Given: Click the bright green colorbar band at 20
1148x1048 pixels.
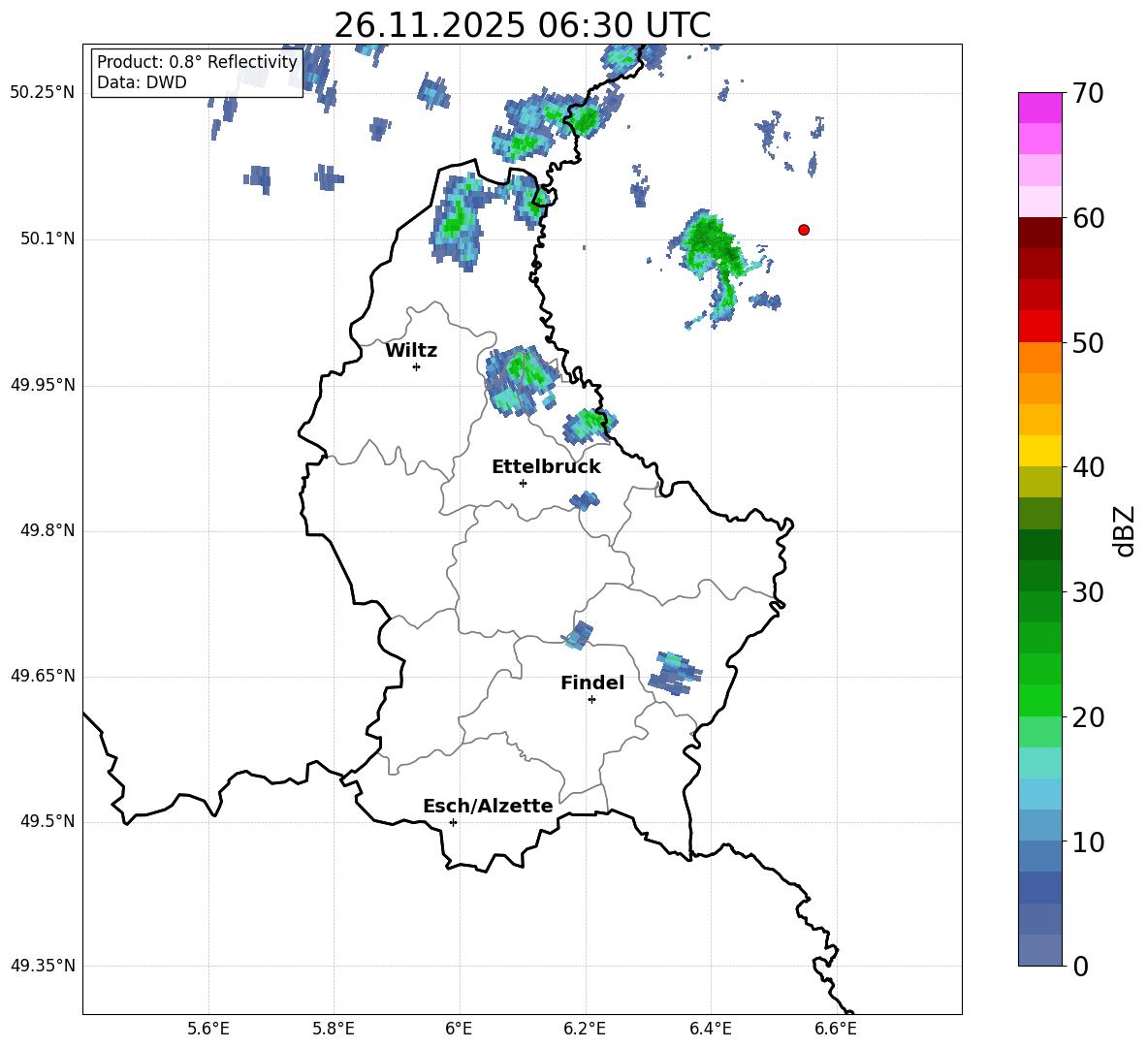Looking at the screenshot, I should pos(1040,700).
